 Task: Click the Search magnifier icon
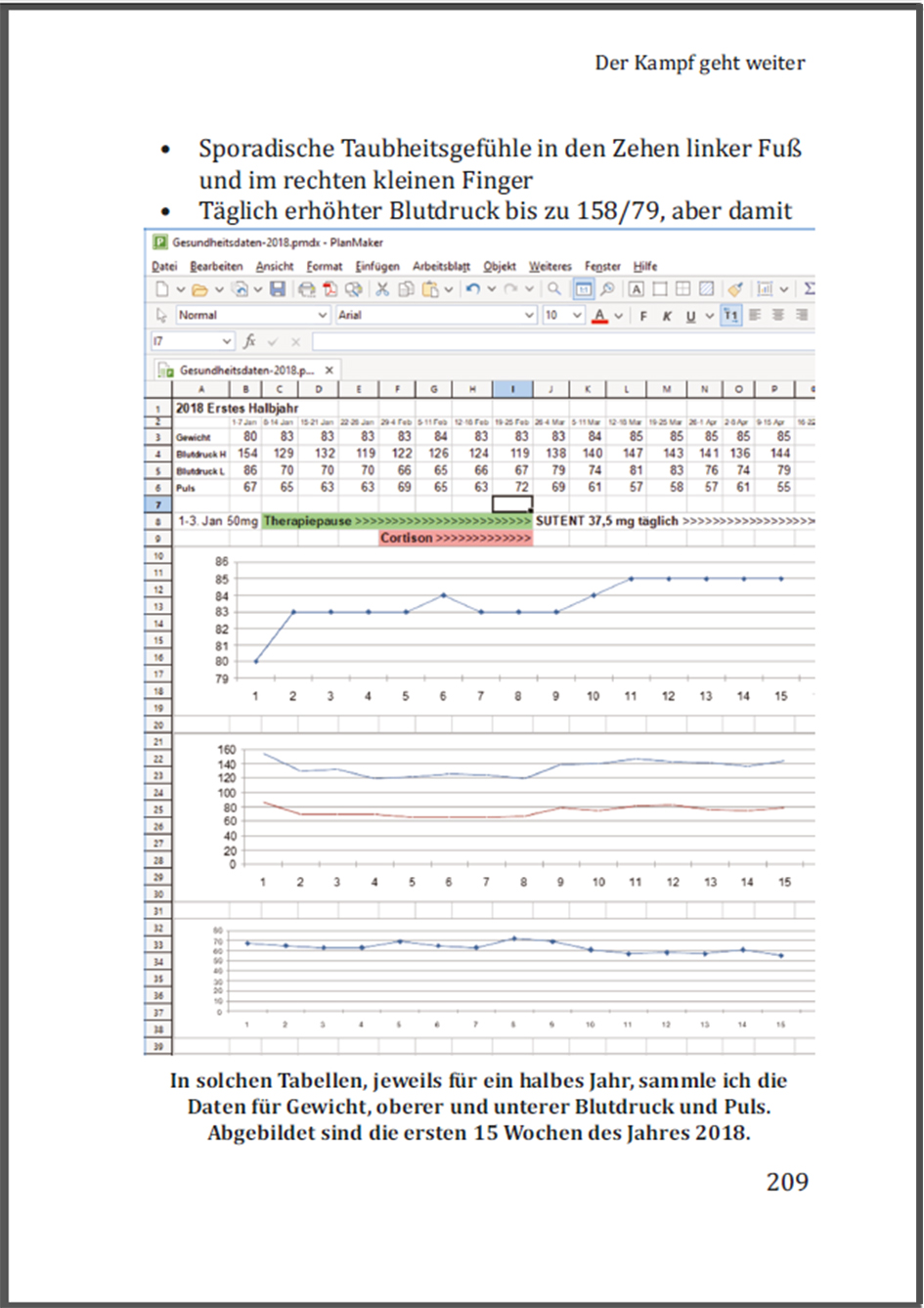(554, 289)
